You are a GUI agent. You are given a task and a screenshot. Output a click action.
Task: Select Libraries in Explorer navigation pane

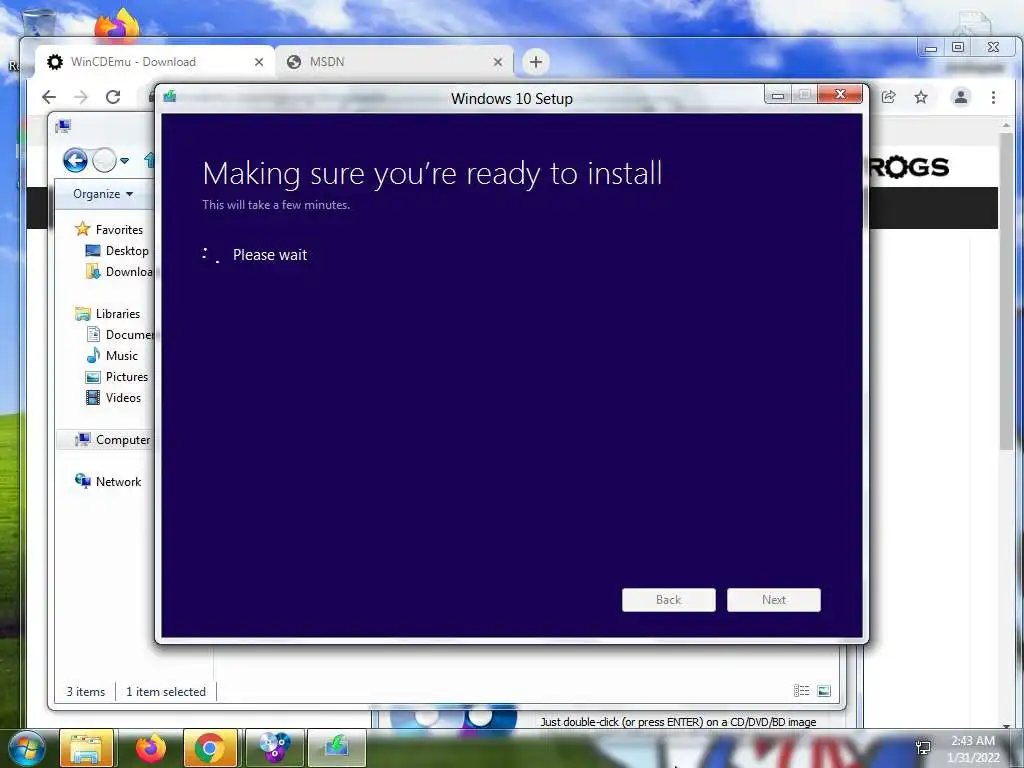108,313
